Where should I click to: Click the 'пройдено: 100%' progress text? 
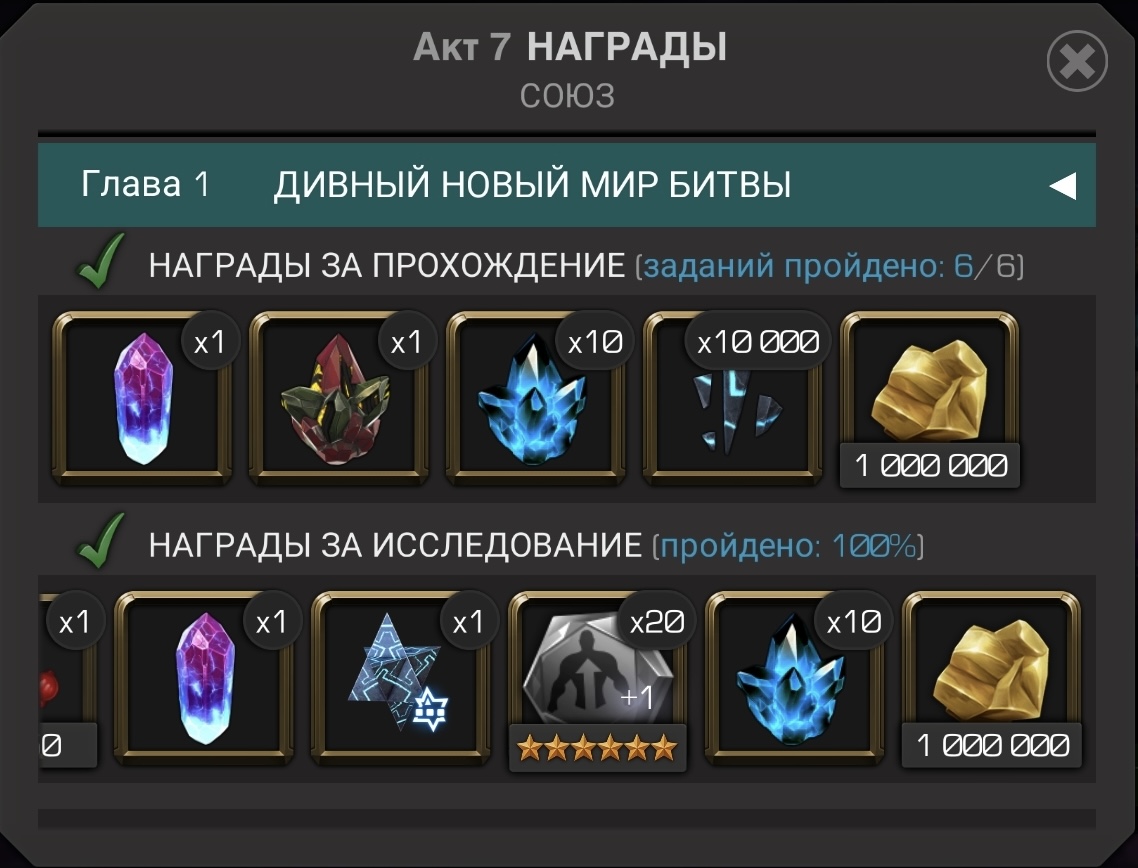(788, 546)
